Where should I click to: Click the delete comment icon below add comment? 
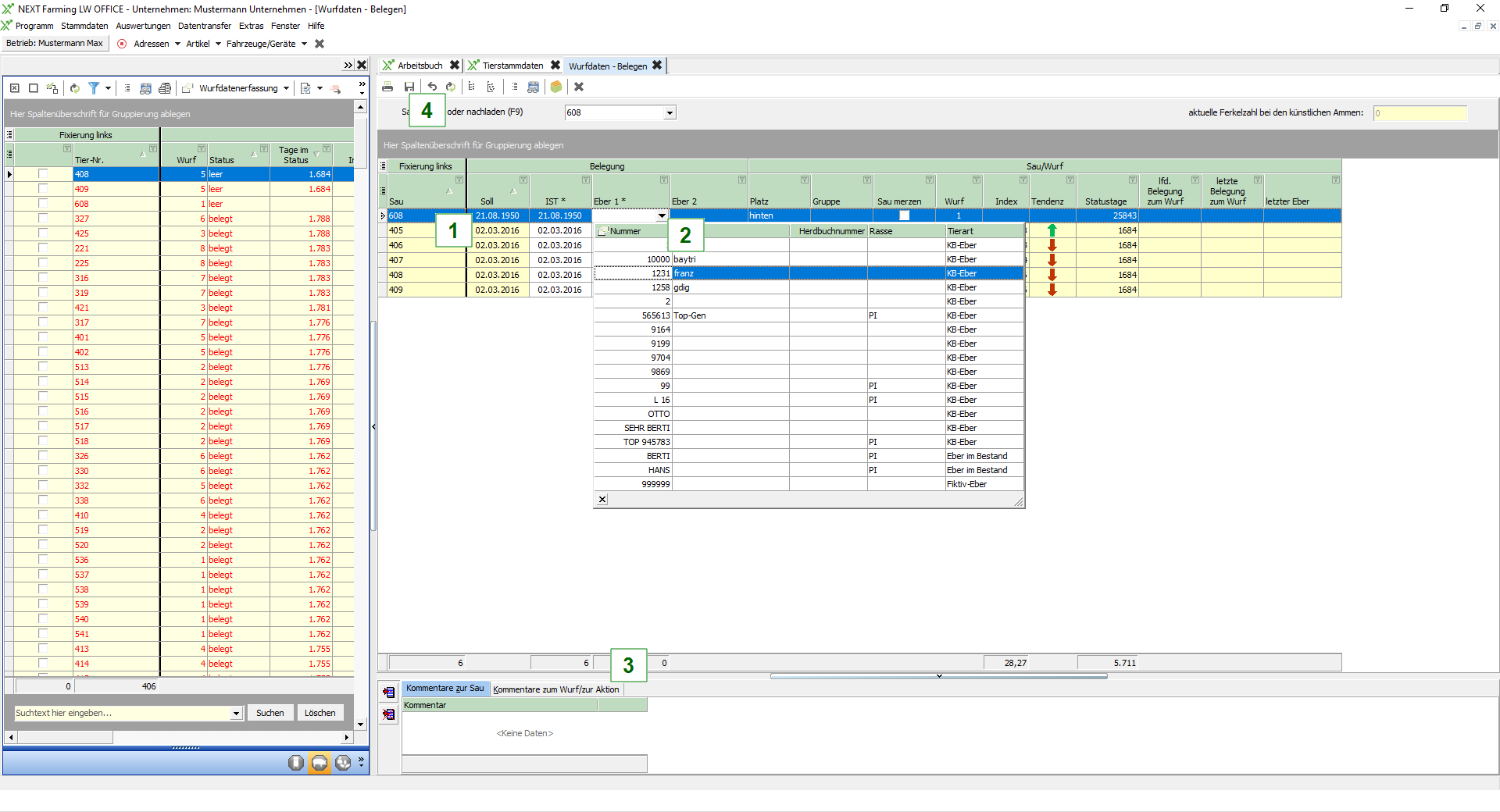click(x=388, y=714)
